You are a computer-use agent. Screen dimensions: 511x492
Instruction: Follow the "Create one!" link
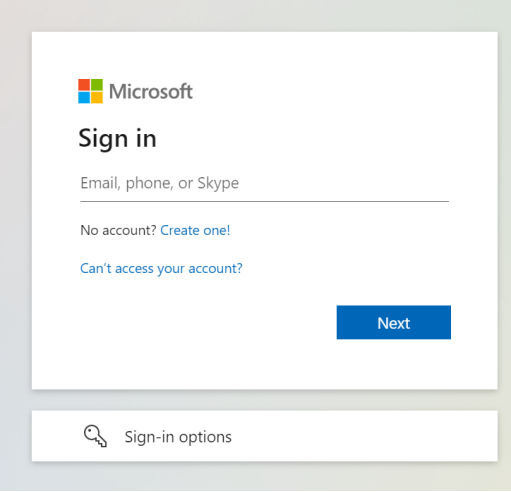195,230
